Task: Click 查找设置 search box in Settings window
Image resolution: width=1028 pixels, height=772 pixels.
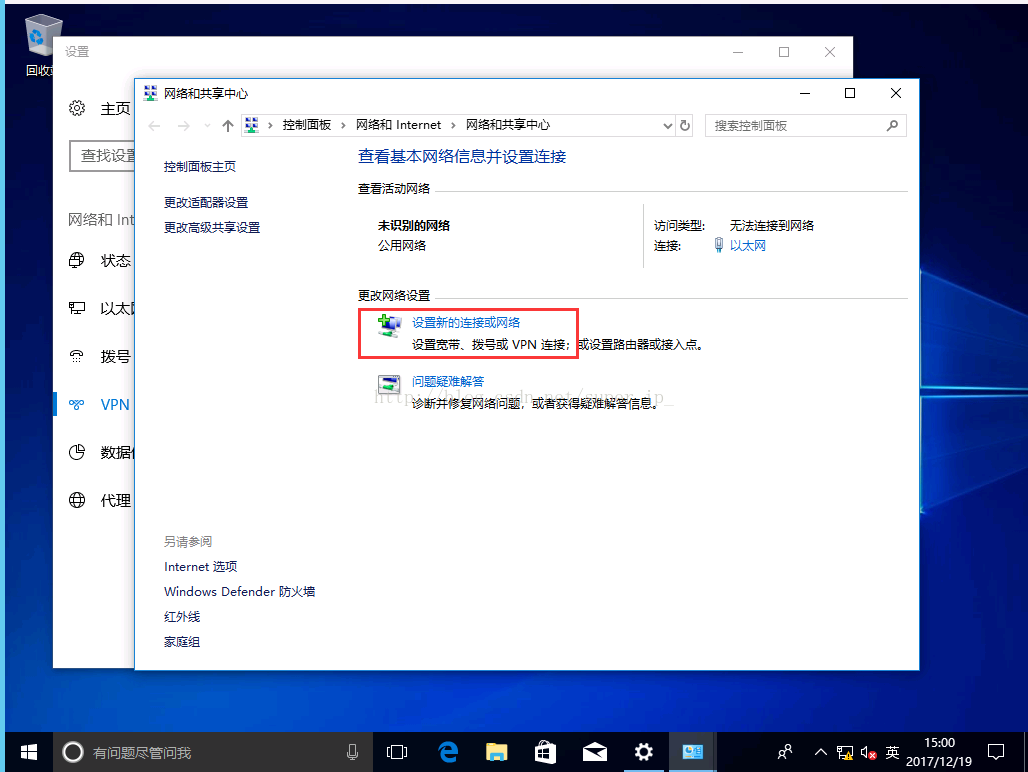Action: 102,156
